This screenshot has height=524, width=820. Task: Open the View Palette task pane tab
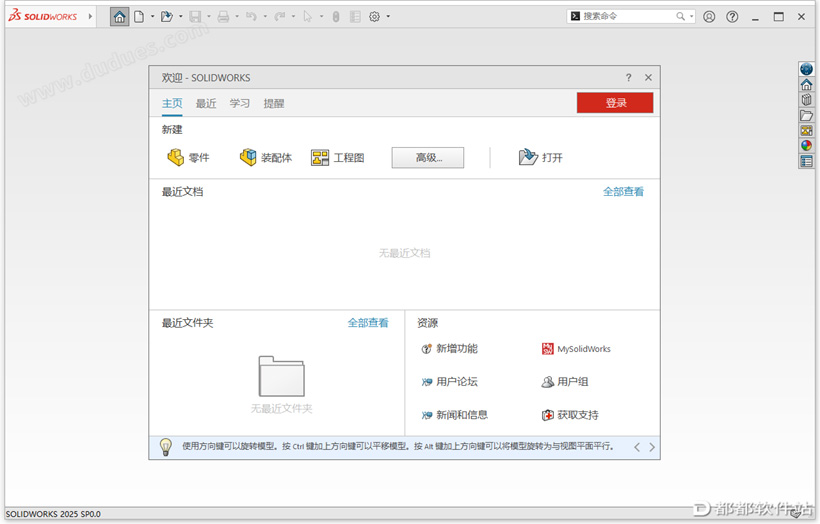806,131
